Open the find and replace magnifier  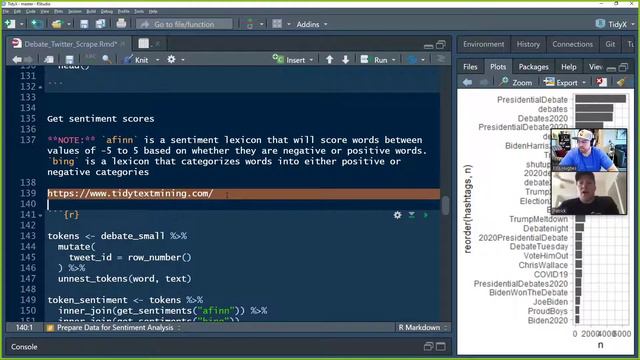107,60
